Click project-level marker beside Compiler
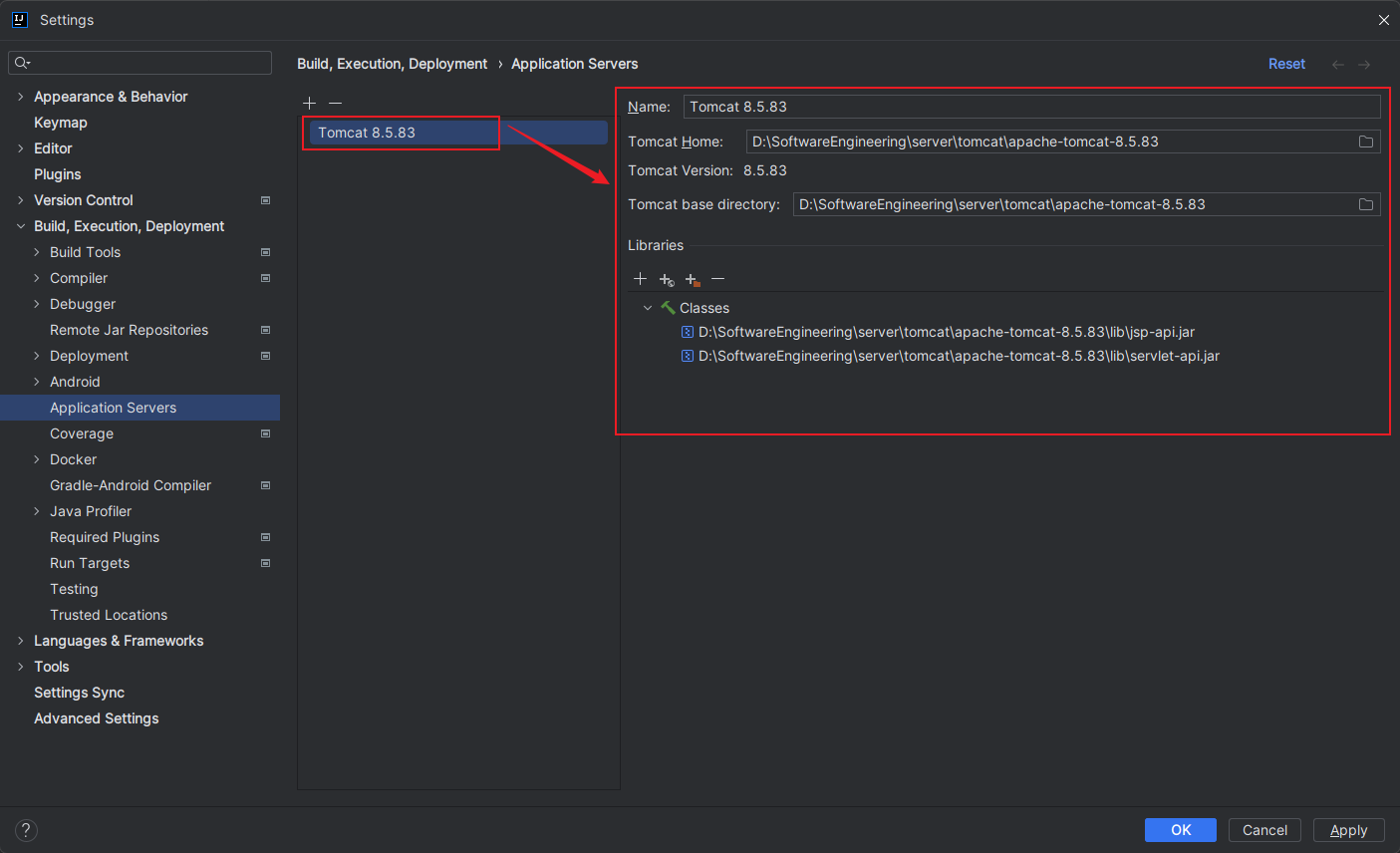1400x853 pixels. tap(266, 278)
